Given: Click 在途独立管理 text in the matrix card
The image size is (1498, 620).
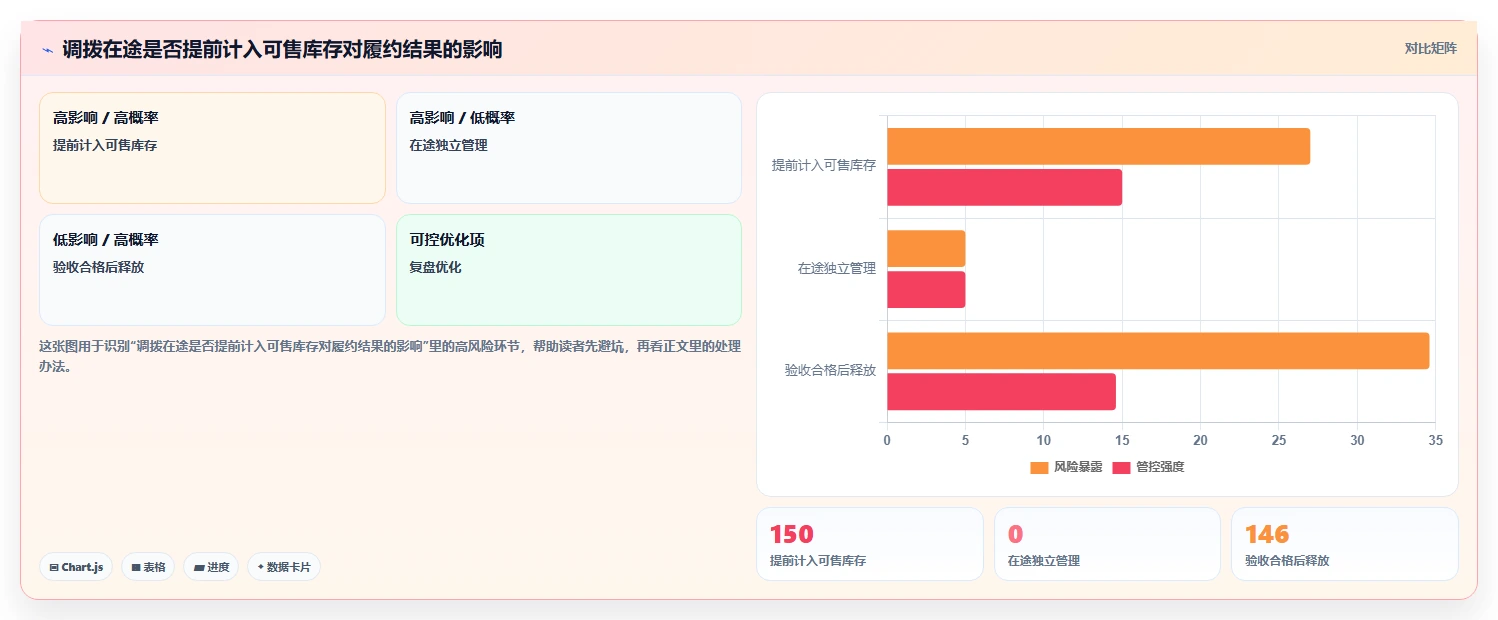Looking at the screenshot, I should 449,145.
